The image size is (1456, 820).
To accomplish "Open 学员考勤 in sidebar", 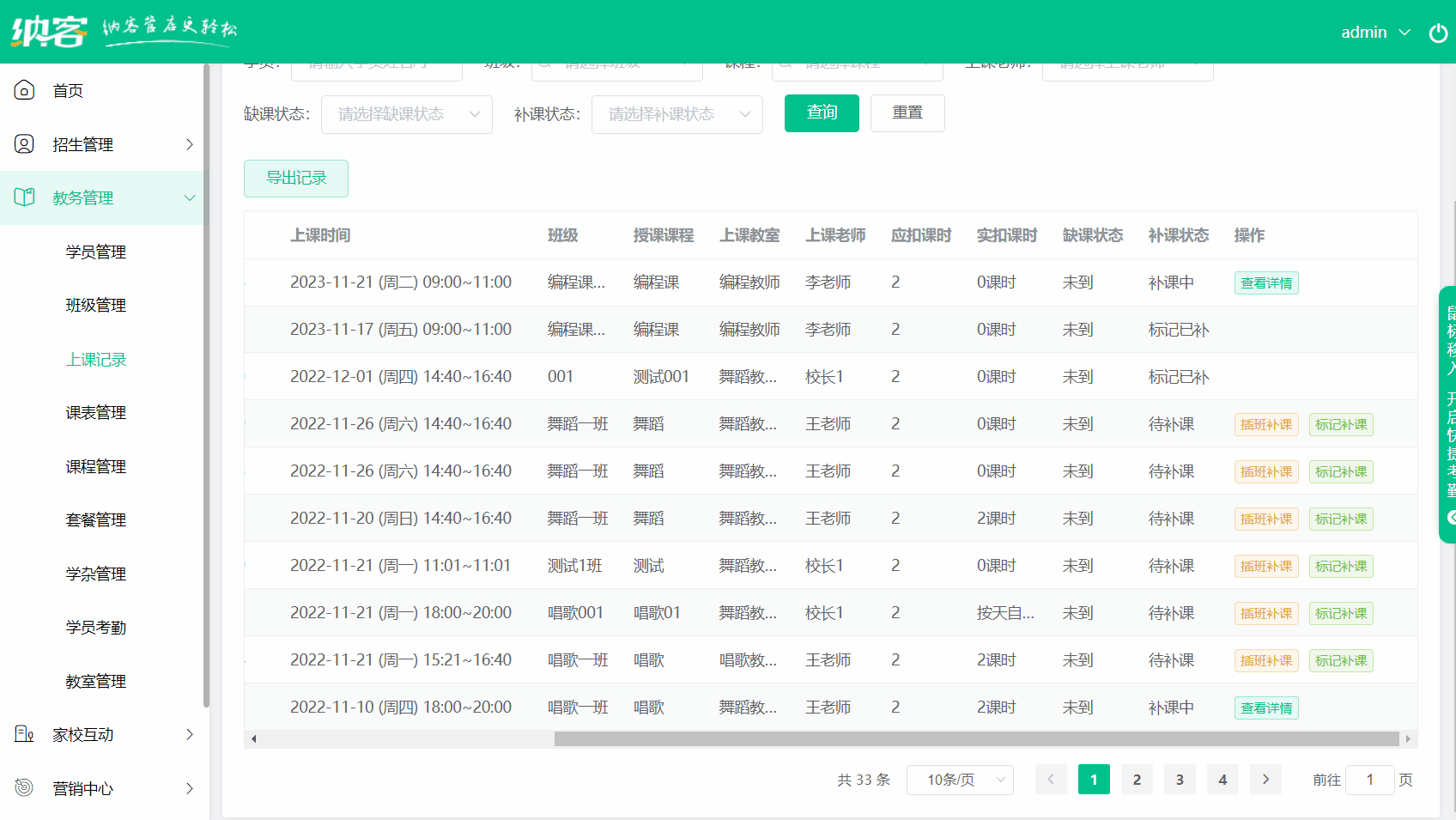I will [96, 627].
